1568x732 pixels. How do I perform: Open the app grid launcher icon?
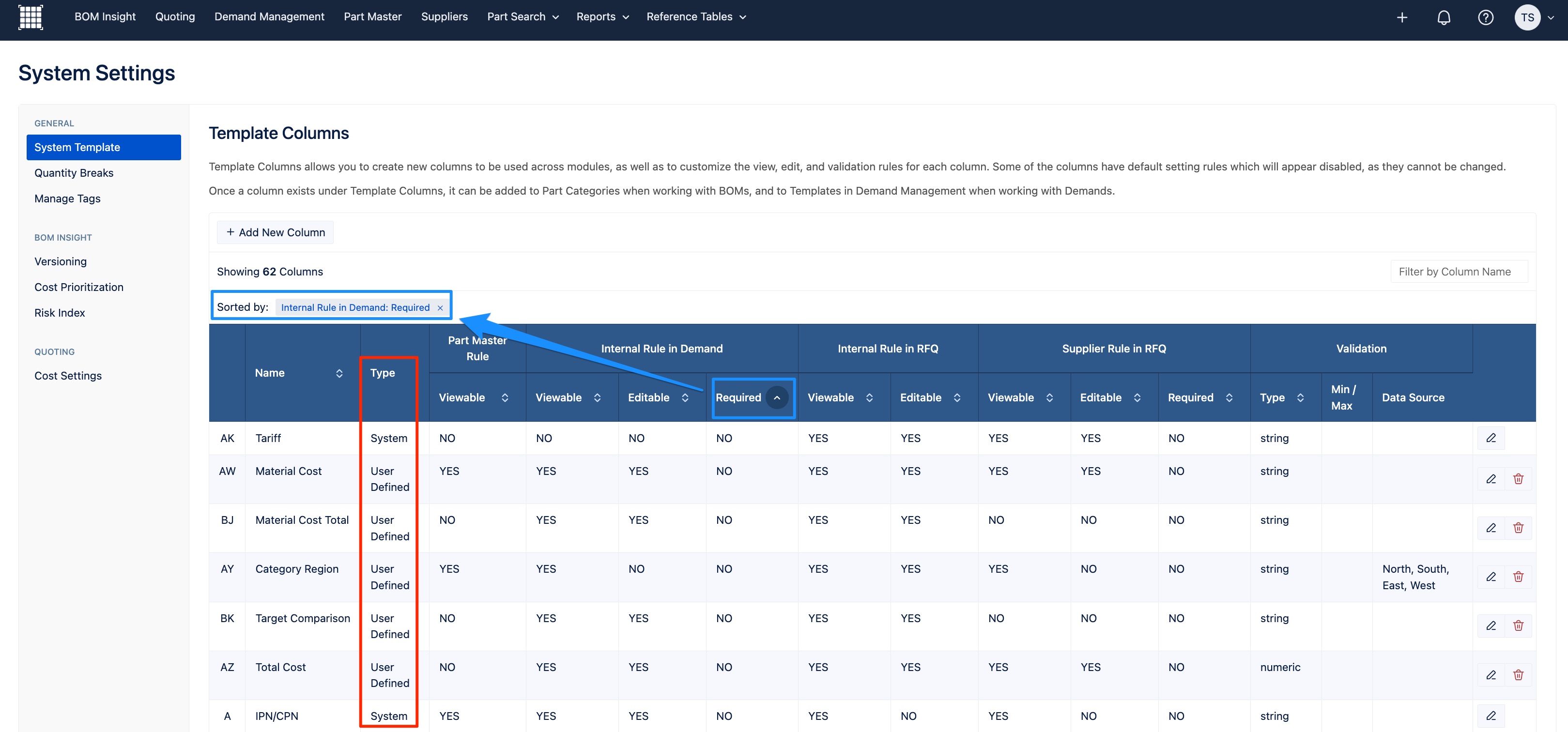(31, 17)
